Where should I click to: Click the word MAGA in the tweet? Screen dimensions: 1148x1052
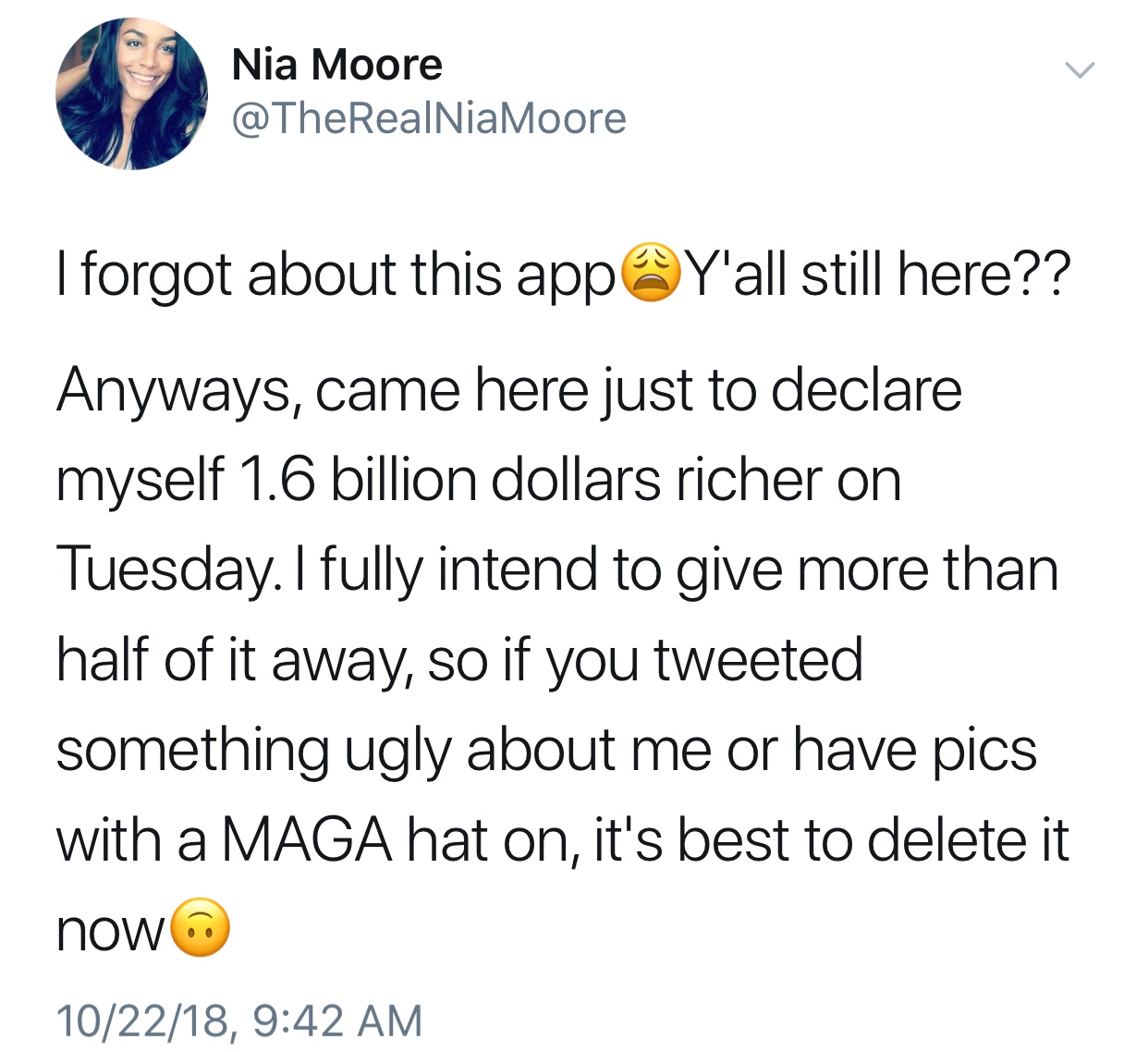click(307, 840)
